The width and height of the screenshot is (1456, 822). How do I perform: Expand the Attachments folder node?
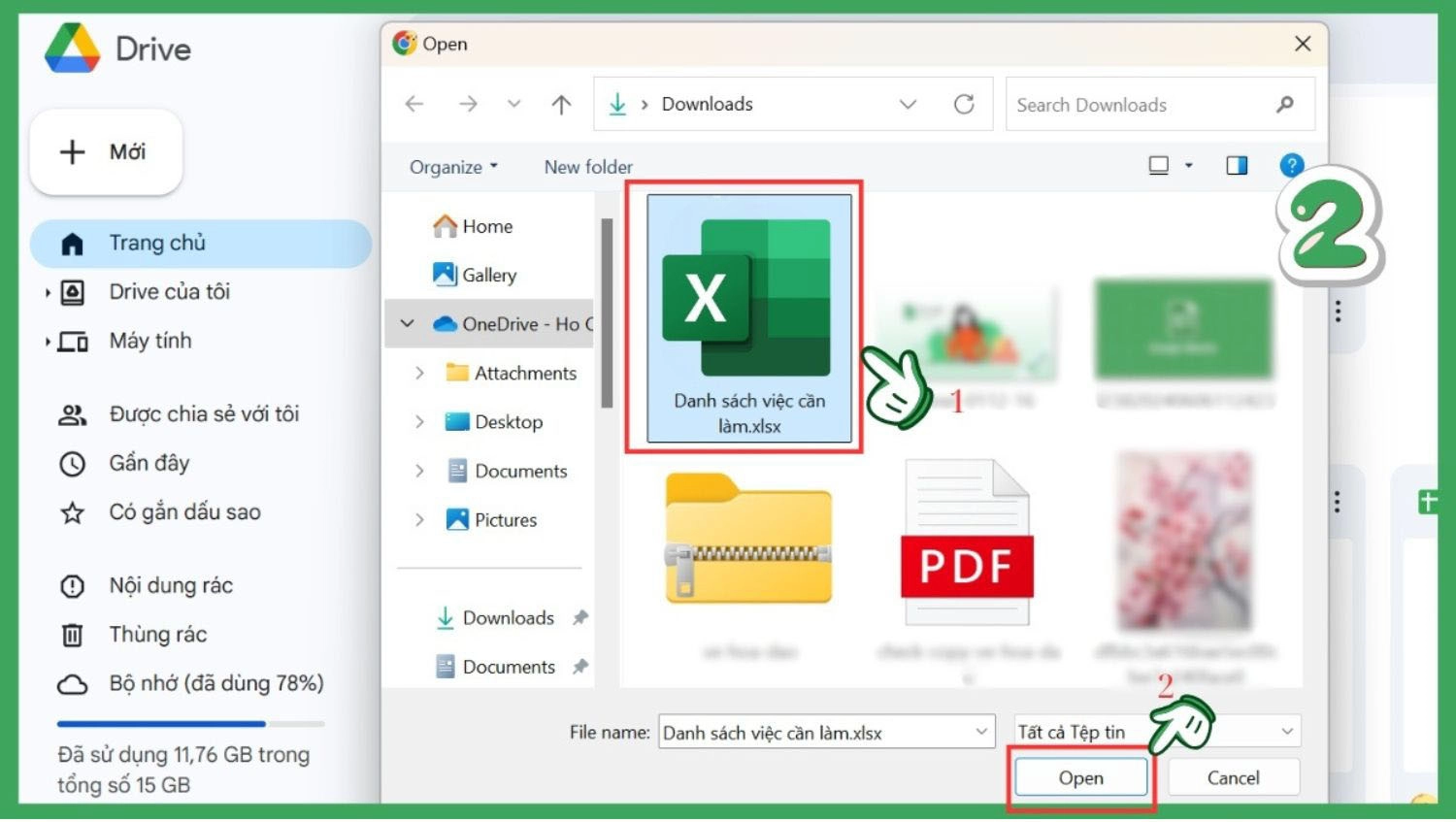419,374
